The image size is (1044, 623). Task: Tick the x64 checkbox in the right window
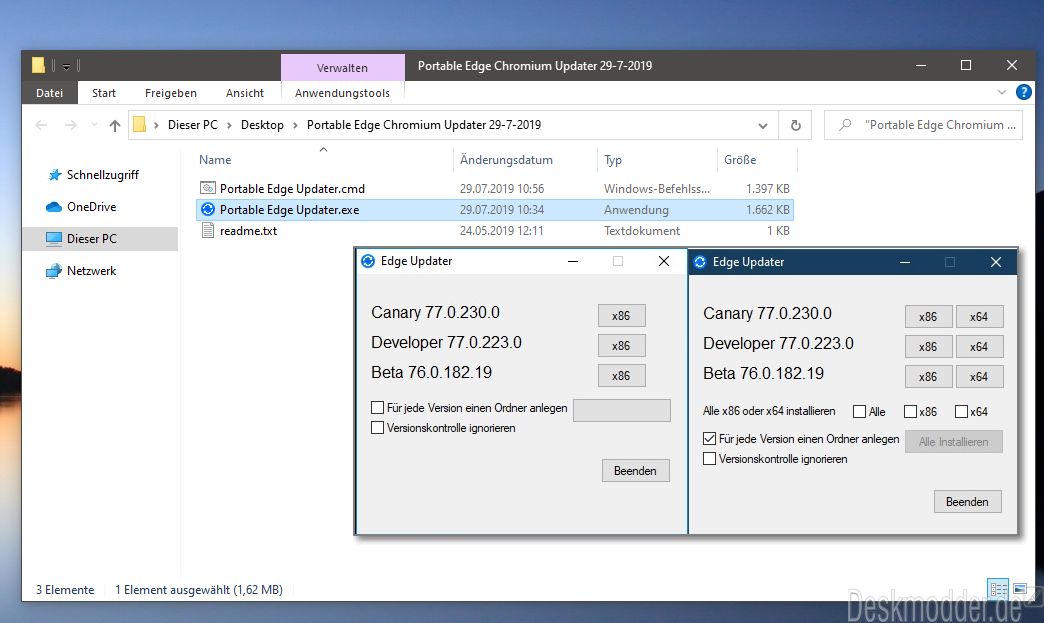click(x=961, y=411)
